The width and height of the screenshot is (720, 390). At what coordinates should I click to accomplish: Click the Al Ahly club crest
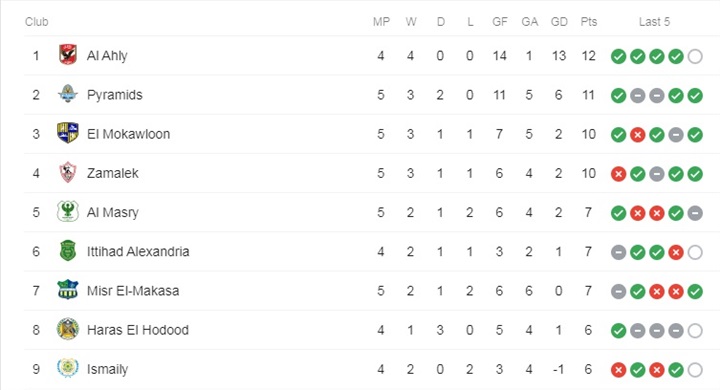click(68, 55)
